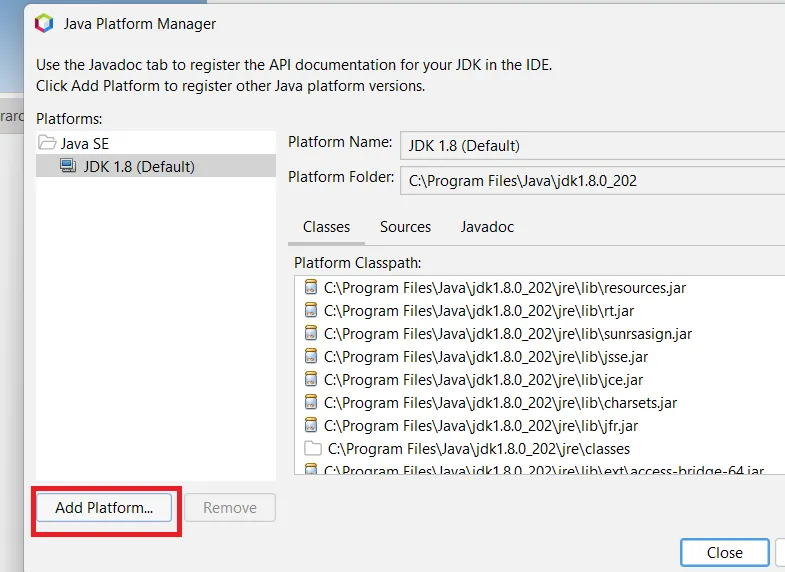
Task: Click the Platform Name: label
Action: coord(340,142)
